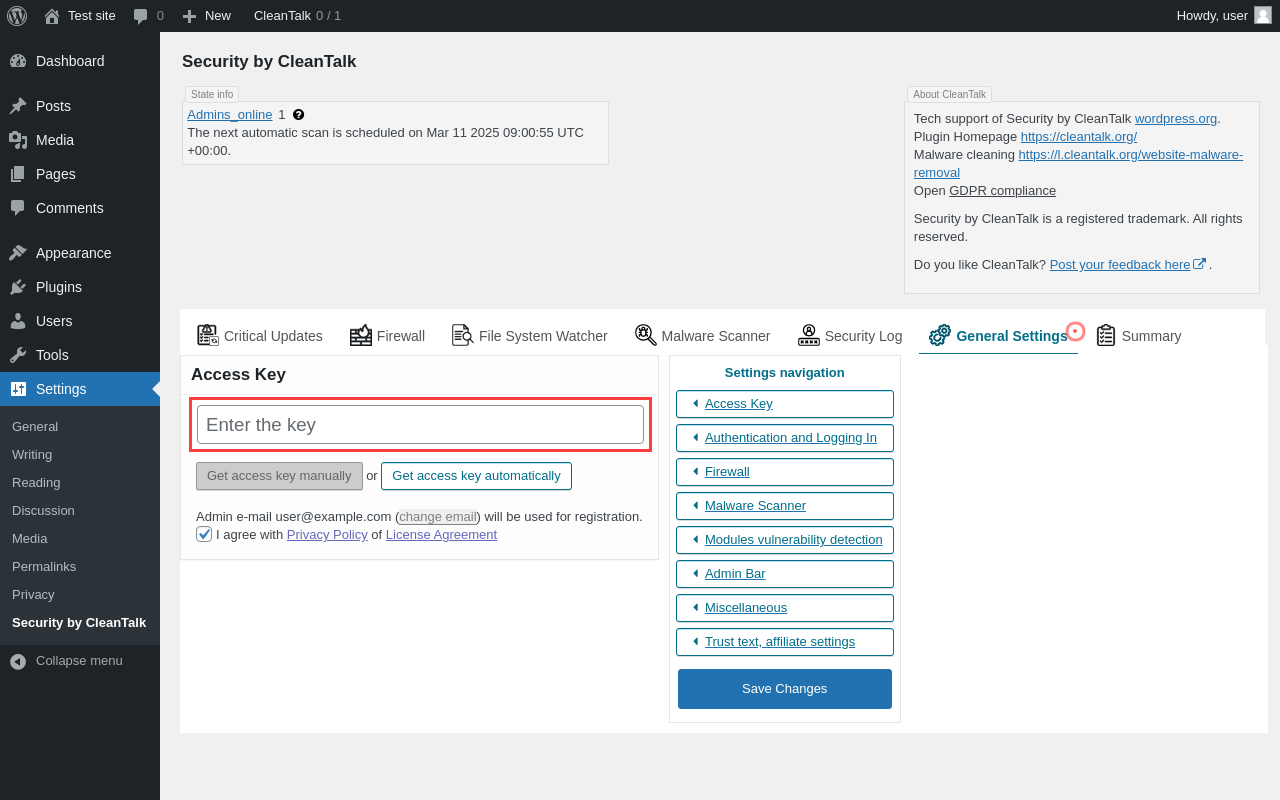Click the Critical Updates tab icon
The width and height of the screenshot is (1280, 800).
208,335
